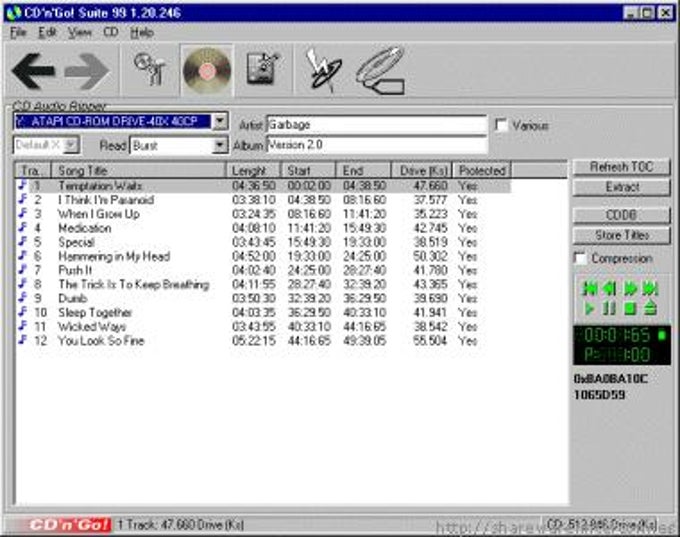Select the track When I Grow Up
The width and height of the screenshot is (680, 537).
pos(99,214)
